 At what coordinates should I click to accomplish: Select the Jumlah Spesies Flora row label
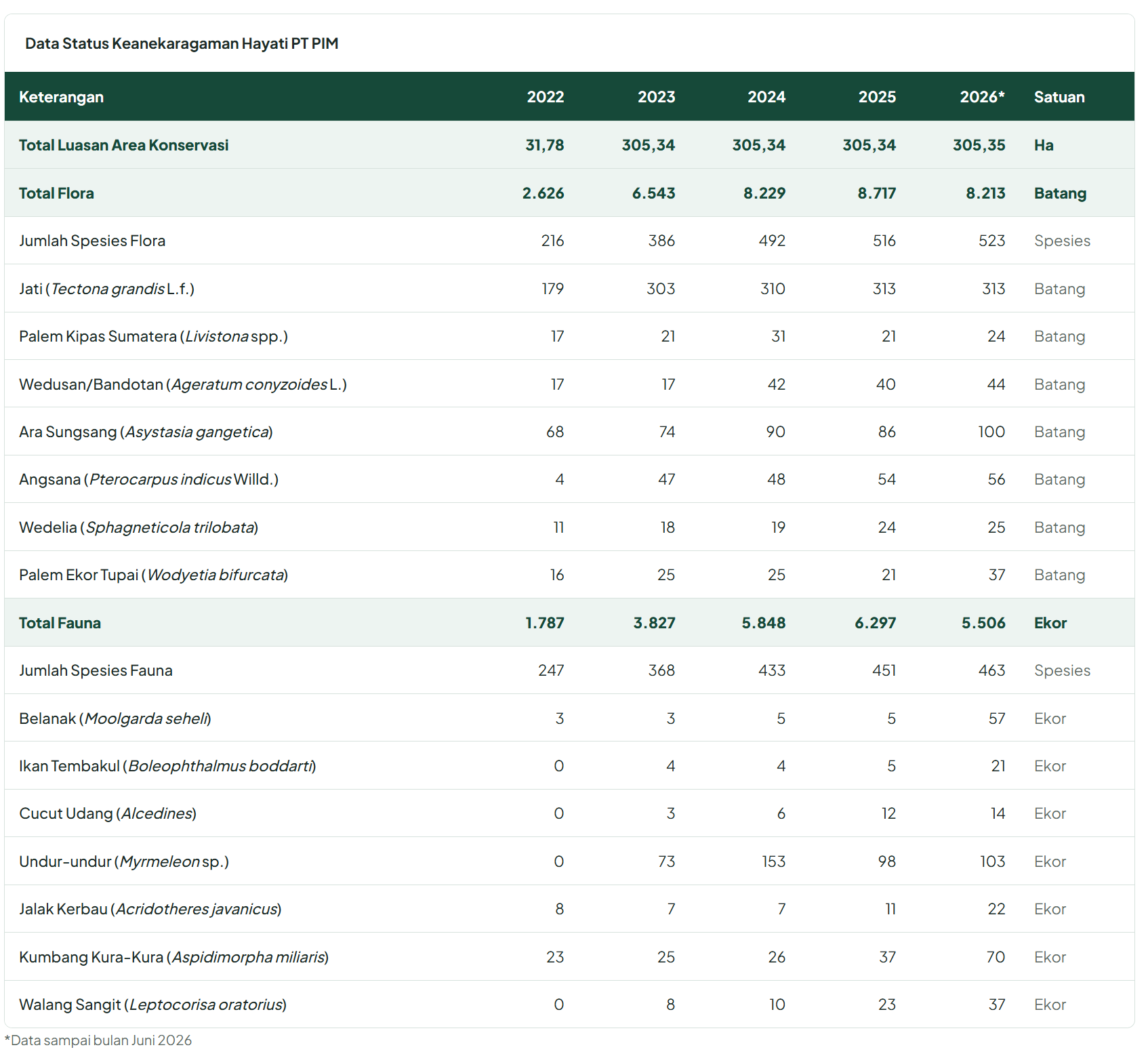(x=92, y=241)
